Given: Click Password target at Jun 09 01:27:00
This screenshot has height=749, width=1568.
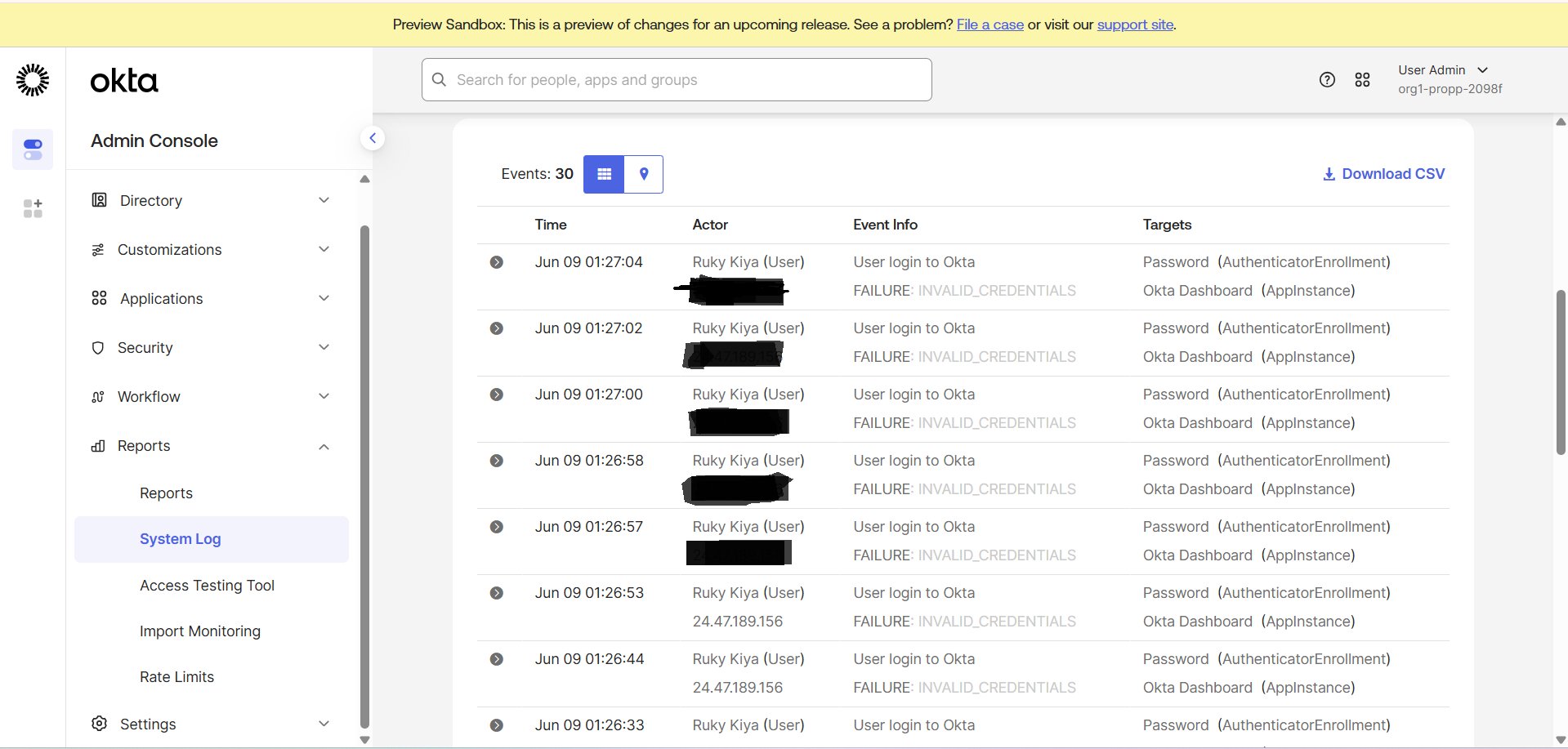Looking at the screenshot, I should [x=1176, y=395].
